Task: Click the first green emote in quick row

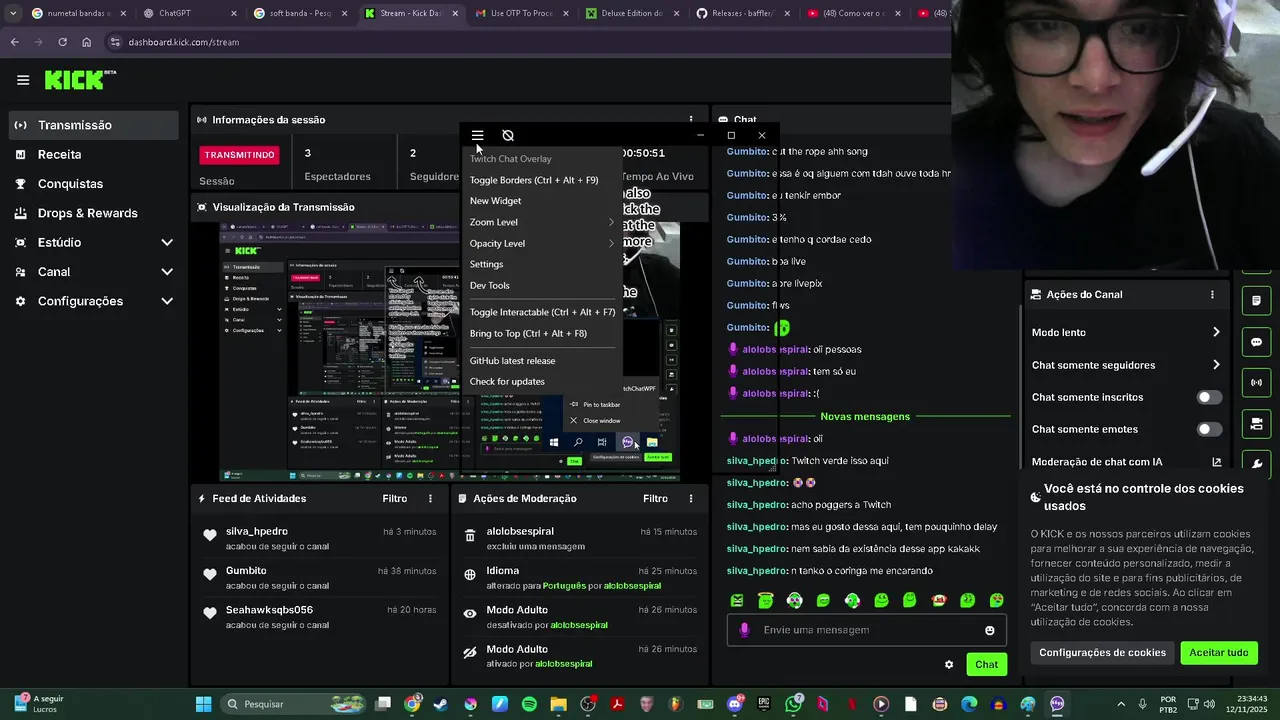Action: pyautogui.click(x=737, y=600)
